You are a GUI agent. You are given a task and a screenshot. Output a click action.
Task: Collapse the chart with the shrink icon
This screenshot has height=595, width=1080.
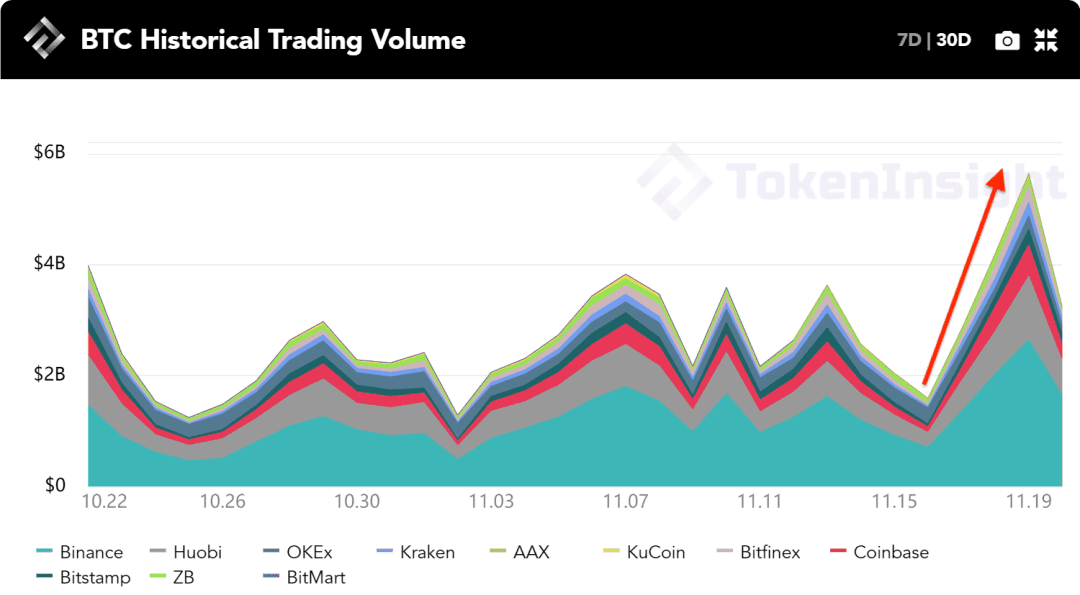tap(1046, 40)
